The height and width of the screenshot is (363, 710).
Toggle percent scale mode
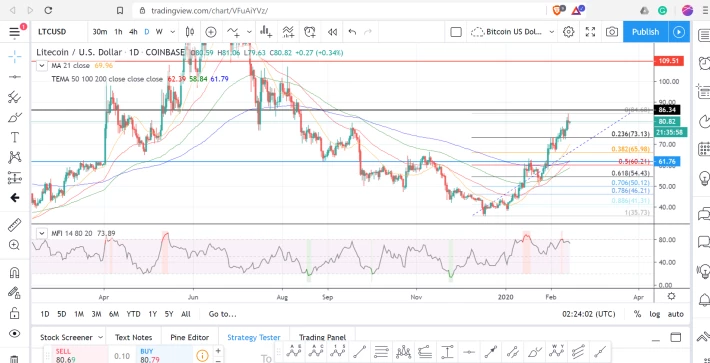(x=637, y=314)
